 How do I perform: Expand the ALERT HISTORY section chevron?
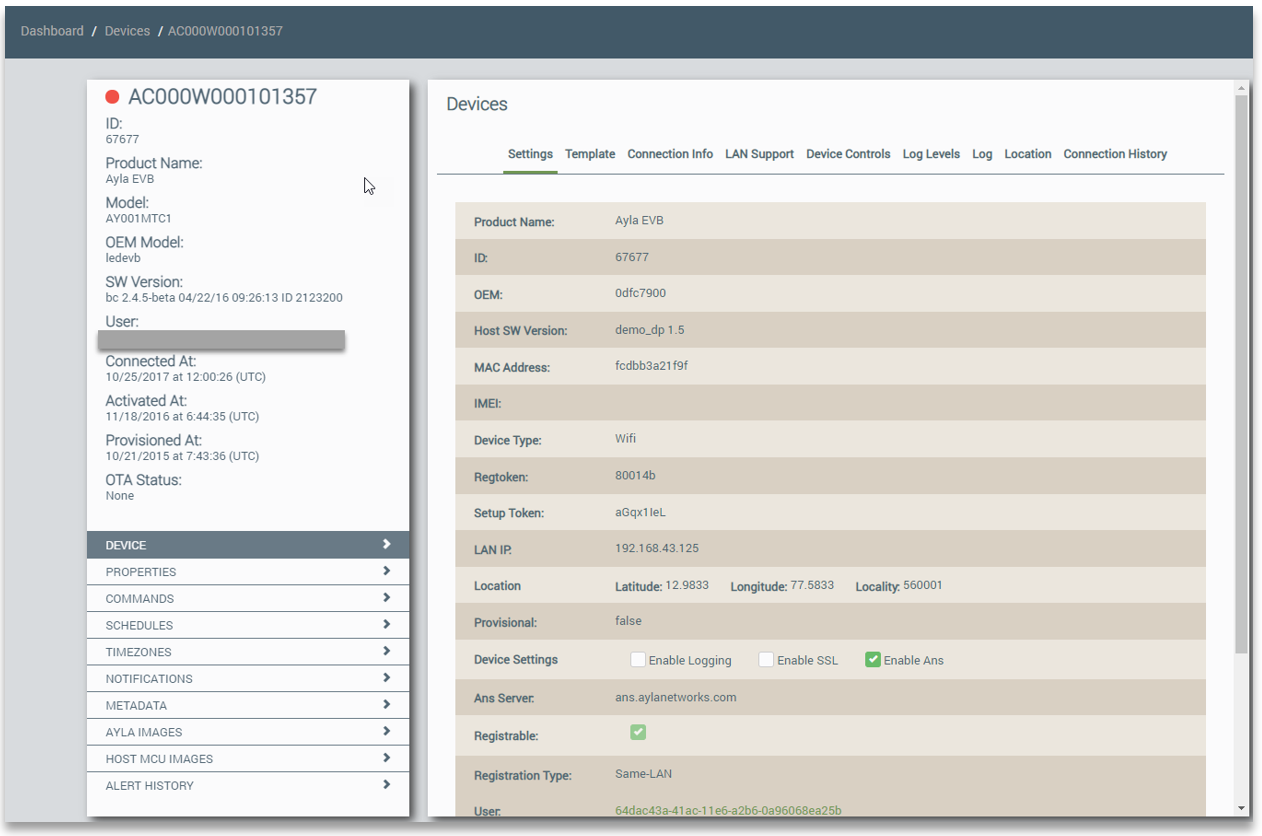(386, 785)
